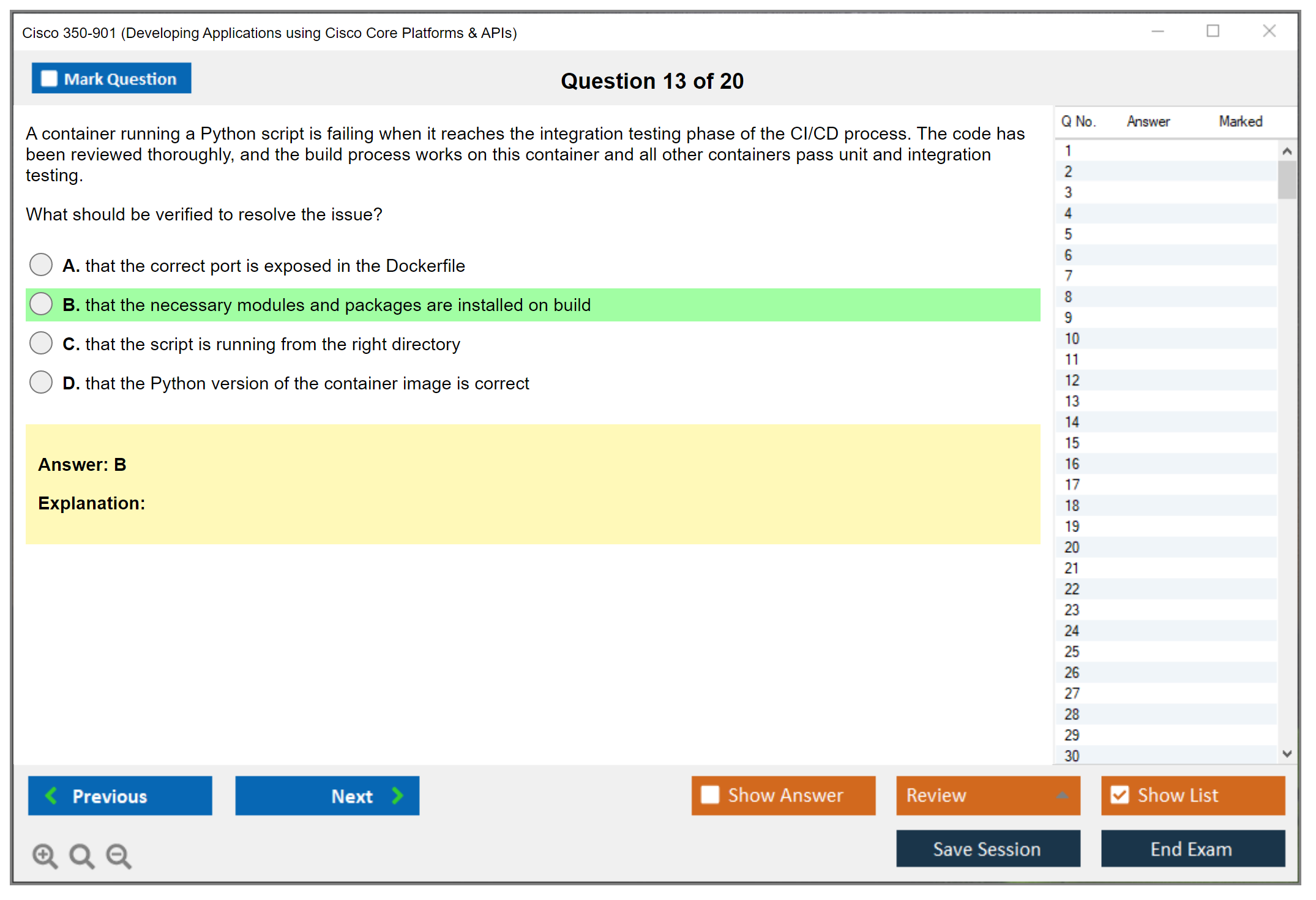Close the Cisco 350-901 exam window
The width and height of the screenshot is (1316, 900).
tap(1269, 31)
